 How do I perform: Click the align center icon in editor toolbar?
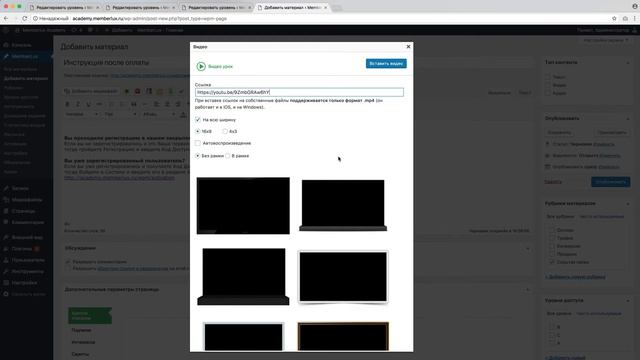167,104
